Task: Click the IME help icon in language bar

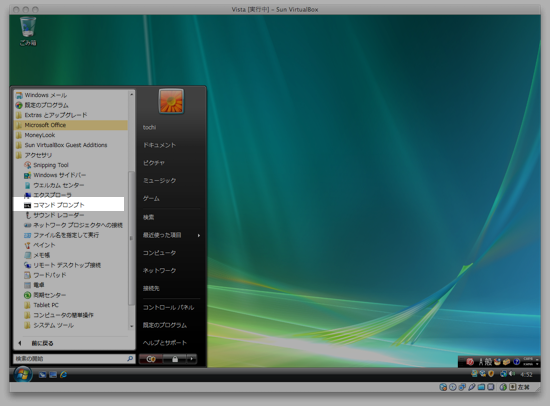Action: point(517,362)
